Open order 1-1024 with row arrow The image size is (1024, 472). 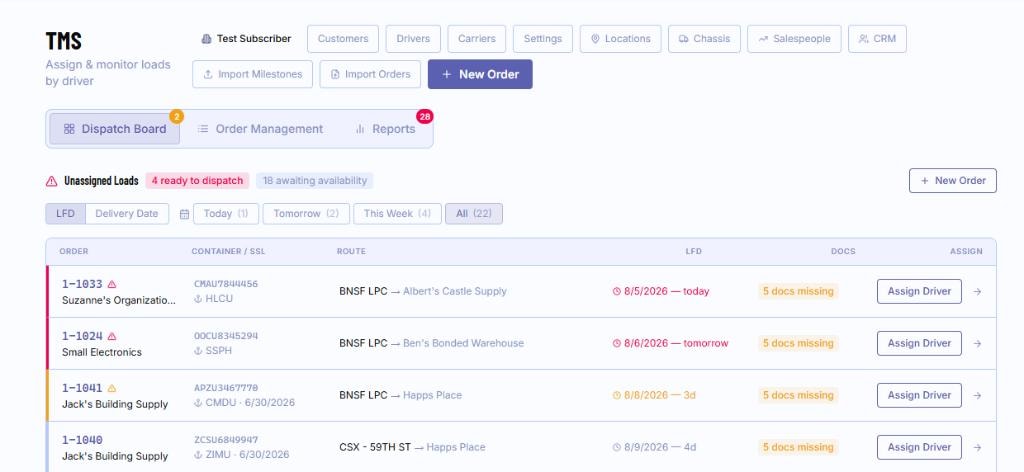(x=977, y=343)
